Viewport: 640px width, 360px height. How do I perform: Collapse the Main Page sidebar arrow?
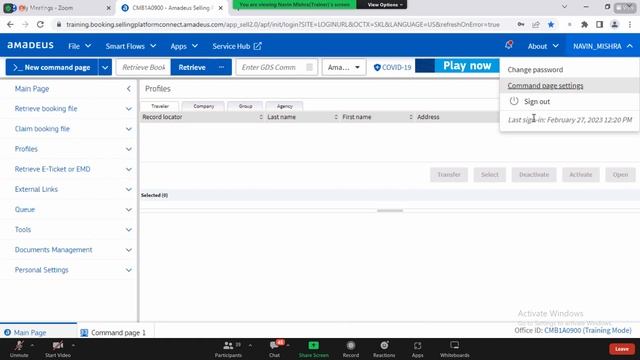coord(129,89)
